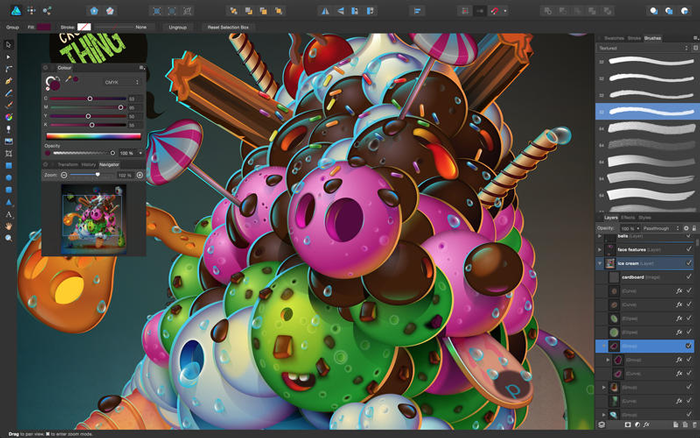Select the Vector Crop tool

8,153
